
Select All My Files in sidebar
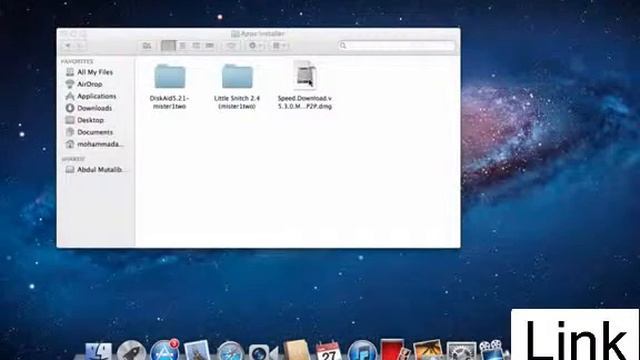pos(95,72)
